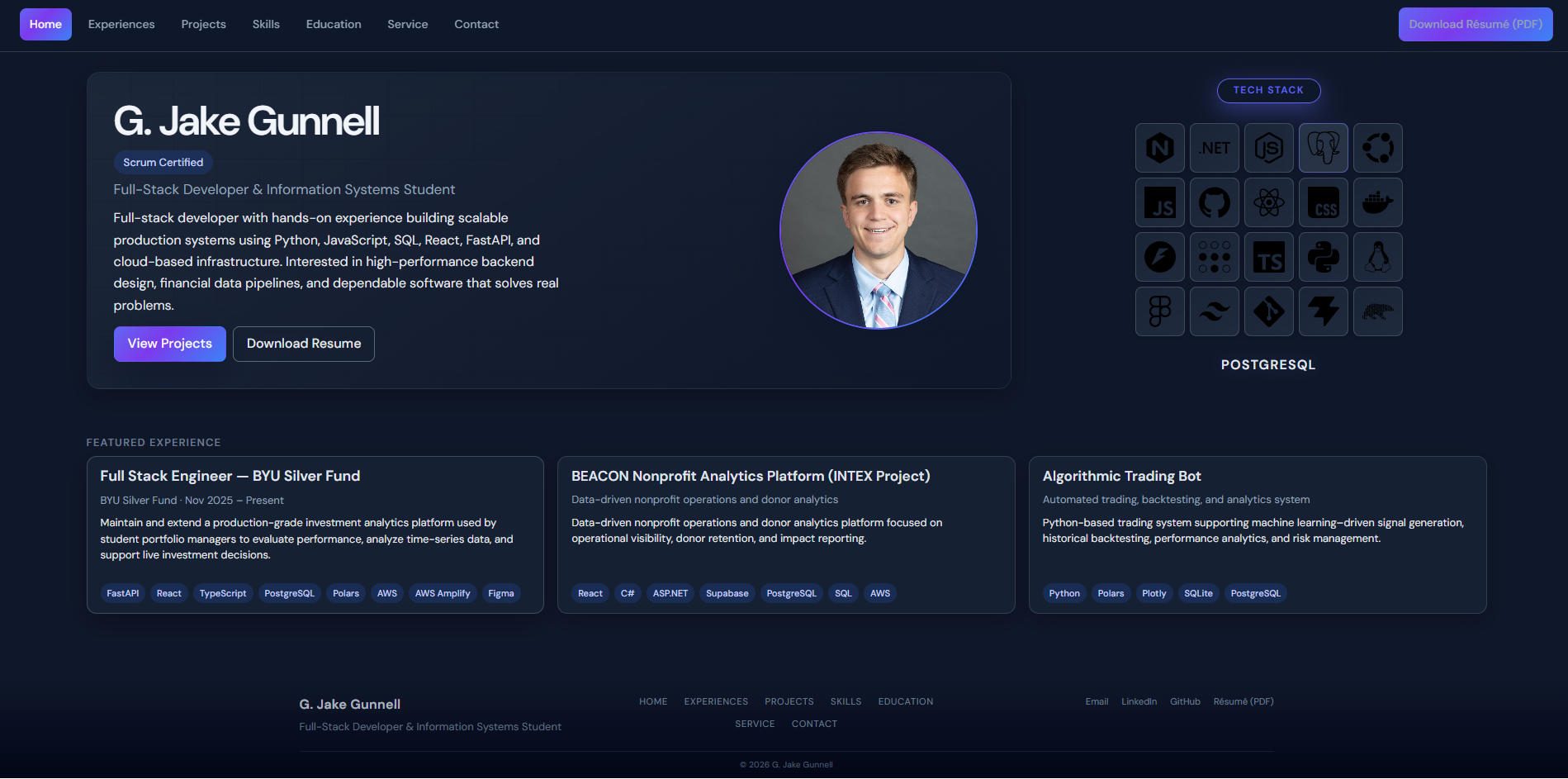The width and height of the screenshot is (1568, 779).
Task: Open the Projects nav item
Action: [203, 24]
